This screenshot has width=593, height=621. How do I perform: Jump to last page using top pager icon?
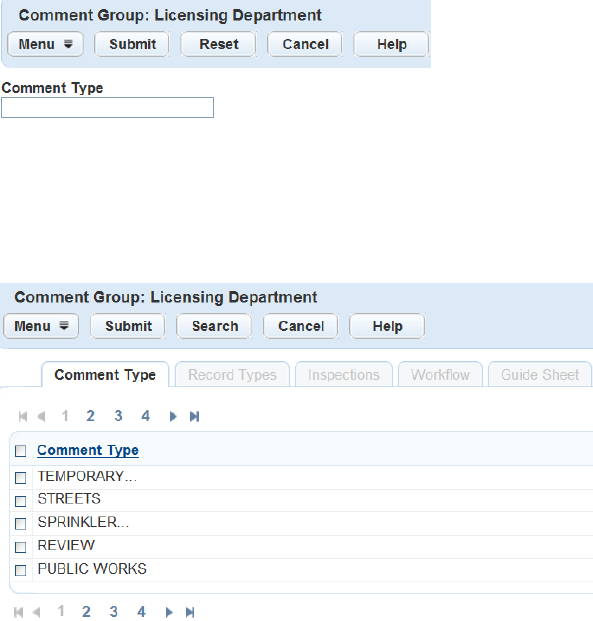194,416
